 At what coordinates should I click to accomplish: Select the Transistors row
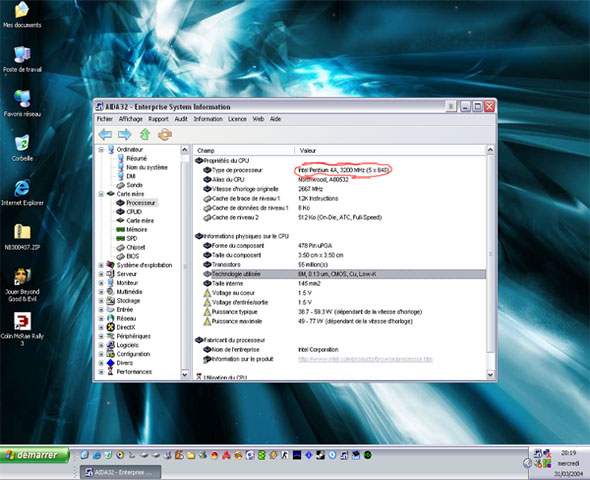pos(340,264)
